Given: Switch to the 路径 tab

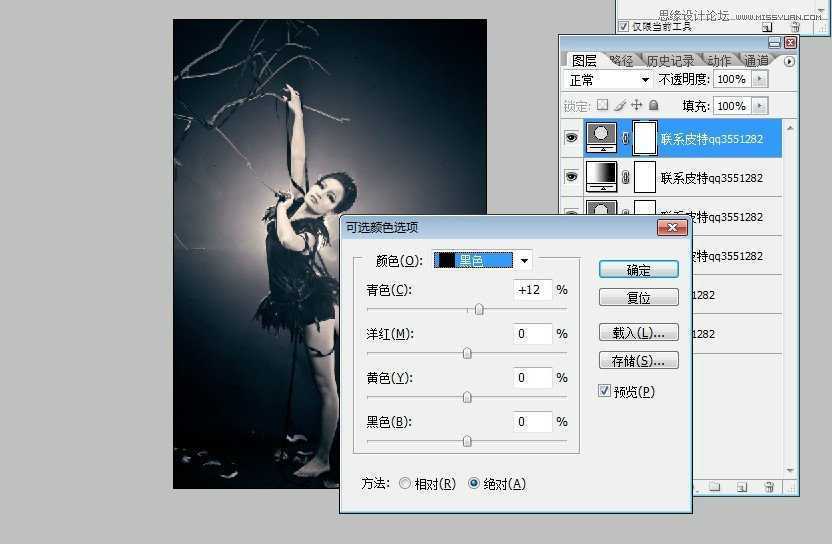Looking at the screenshot, I should (621, 61).
